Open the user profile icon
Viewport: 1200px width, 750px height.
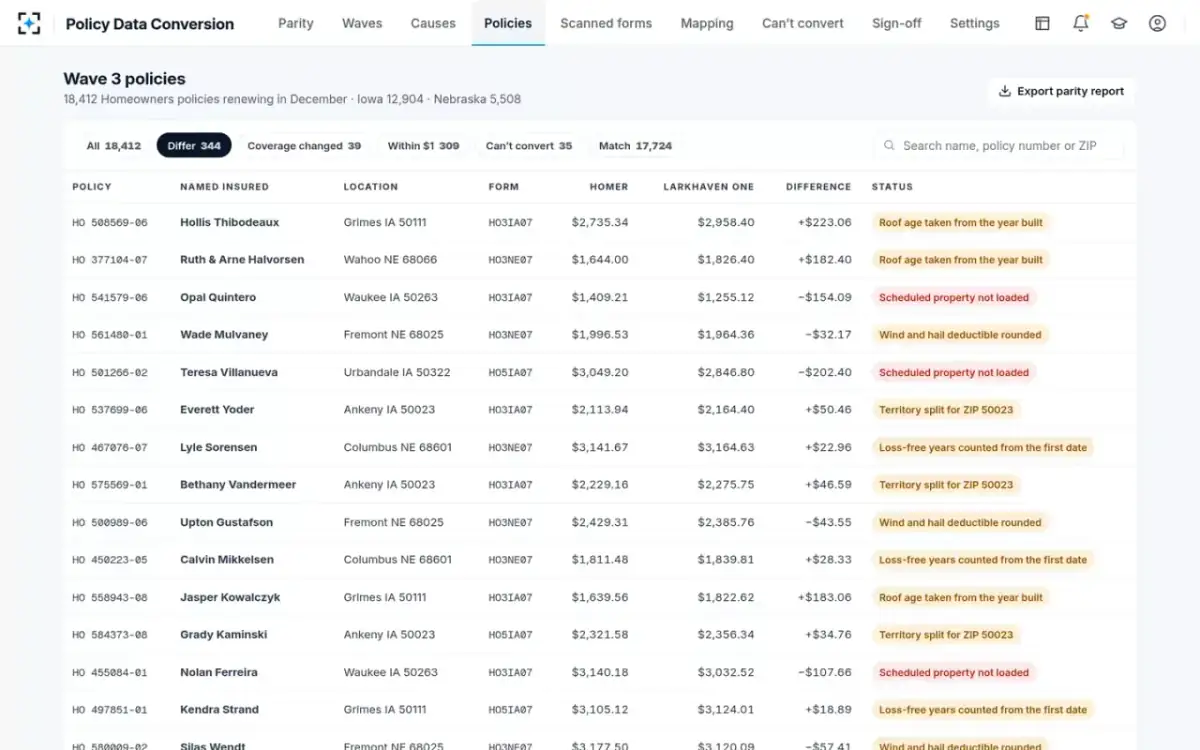pos(1157,23)
